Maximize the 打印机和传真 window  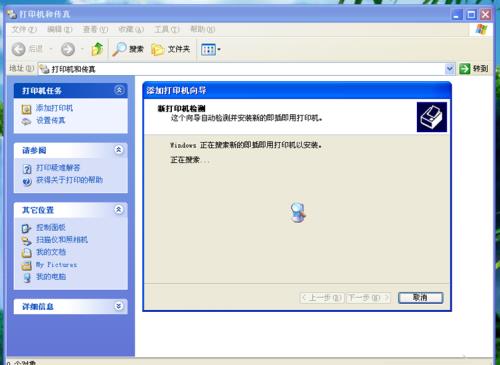[471, 14]
